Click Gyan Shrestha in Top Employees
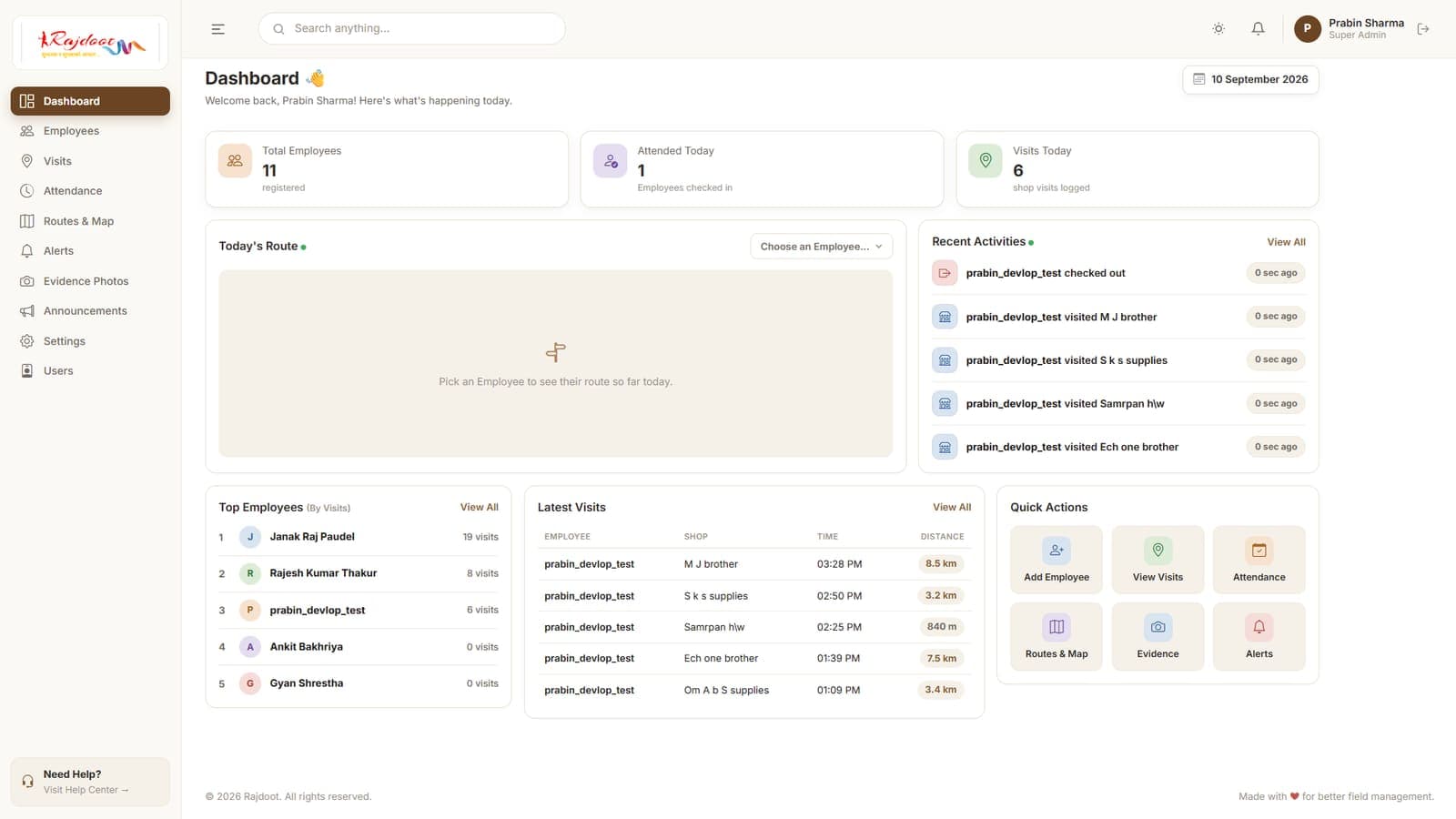Viewport: 1456px width, 819px height. point(359,683)
